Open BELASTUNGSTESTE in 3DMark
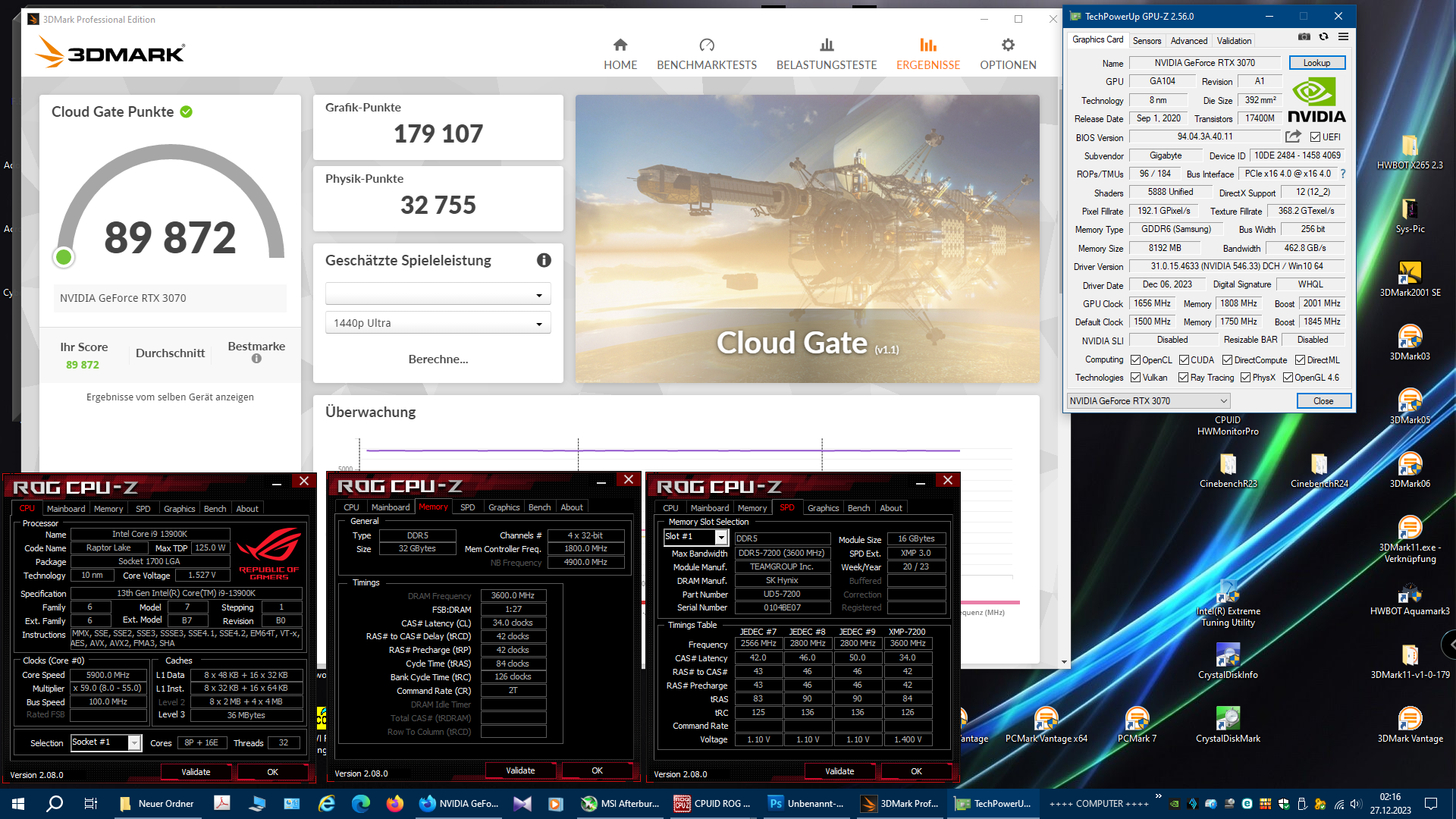Image resolution: width=1456 pixels, height=819 pixels. 827,55
